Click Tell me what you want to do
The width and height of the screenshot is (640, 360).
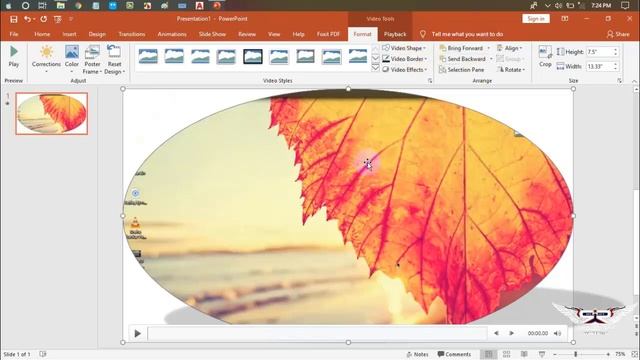[467, 34]
